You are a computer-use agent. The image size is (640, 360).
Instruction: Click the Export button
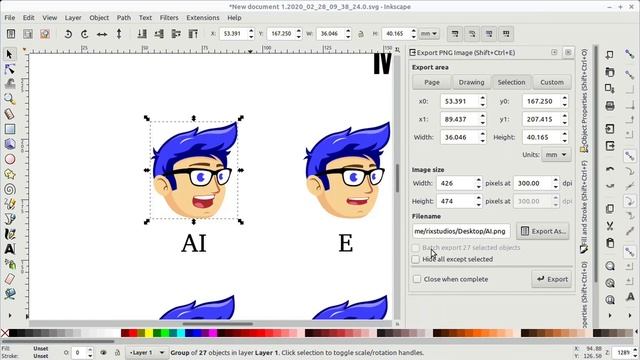552,279
